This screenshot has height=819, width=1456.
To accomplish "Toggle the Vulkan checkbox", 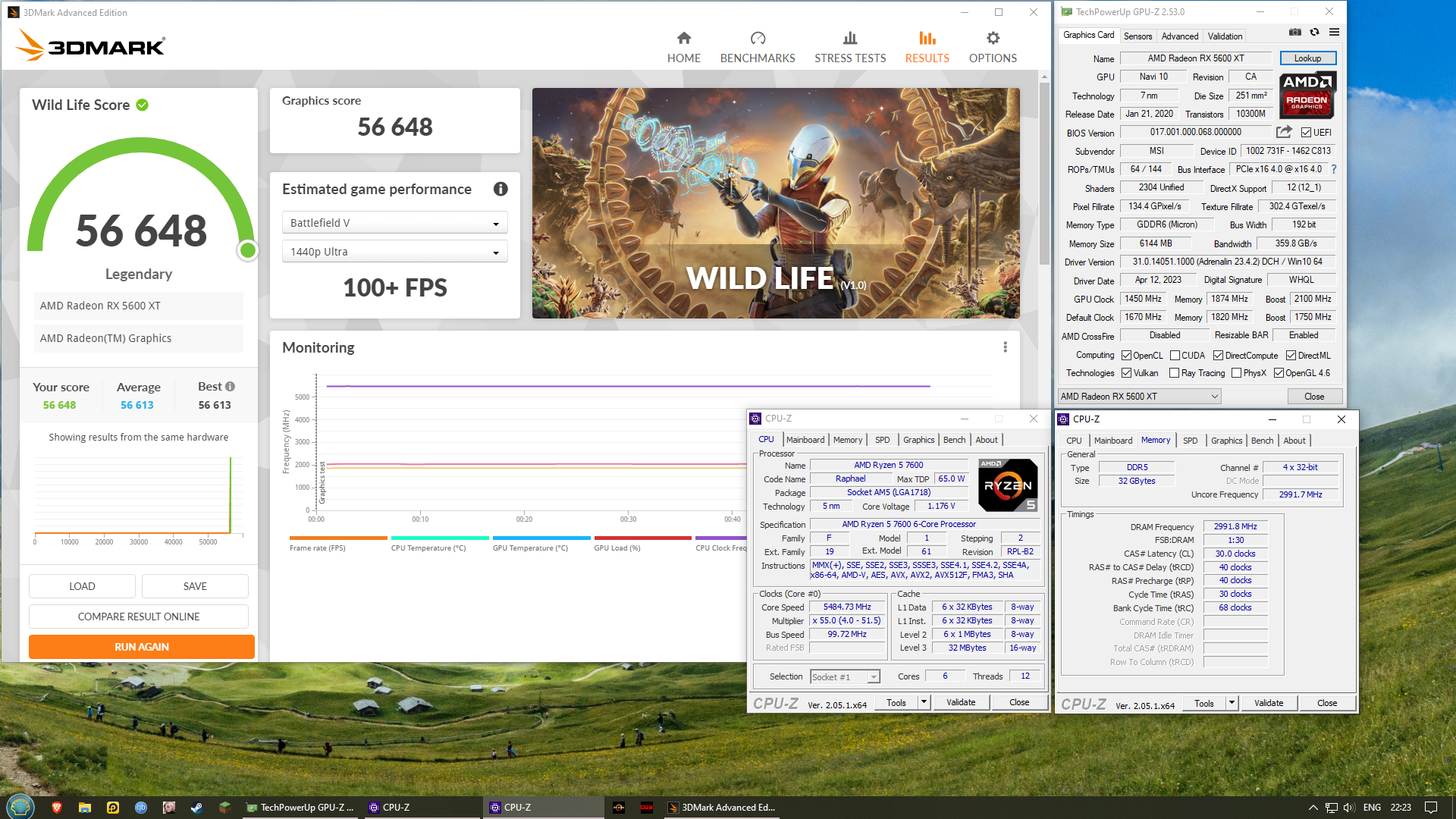I will click(1126, 373).
